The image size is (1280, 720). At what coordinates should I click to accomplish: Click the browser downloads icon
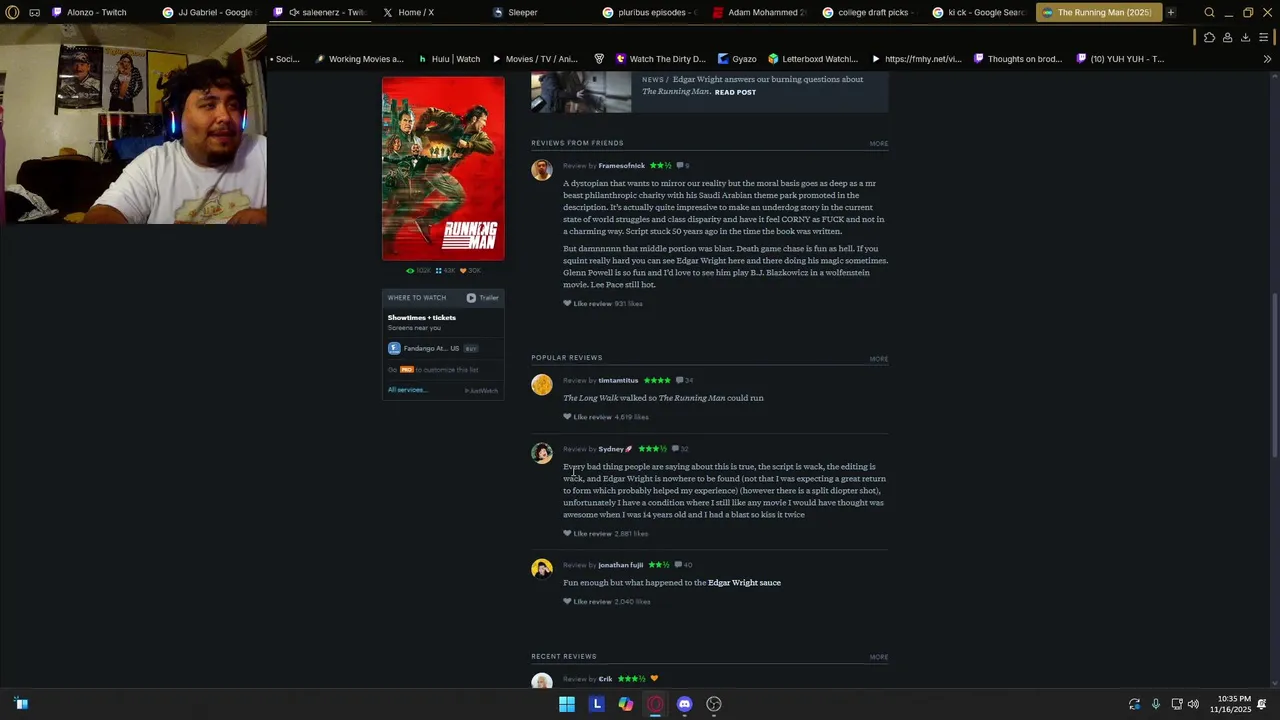[1245, 37]
